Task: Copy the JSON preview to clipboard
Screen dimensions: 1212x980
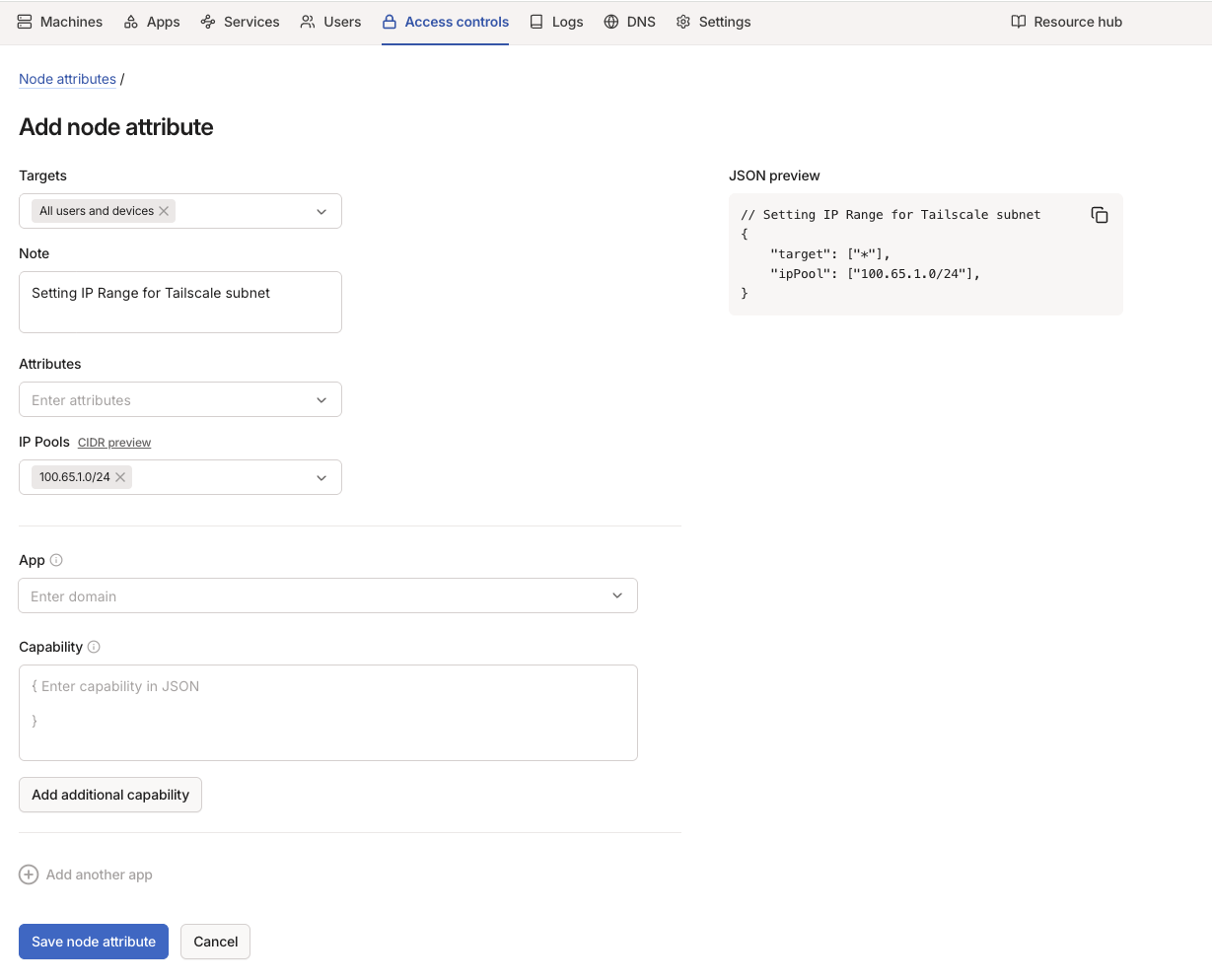Action: (x=1100, y=215)
